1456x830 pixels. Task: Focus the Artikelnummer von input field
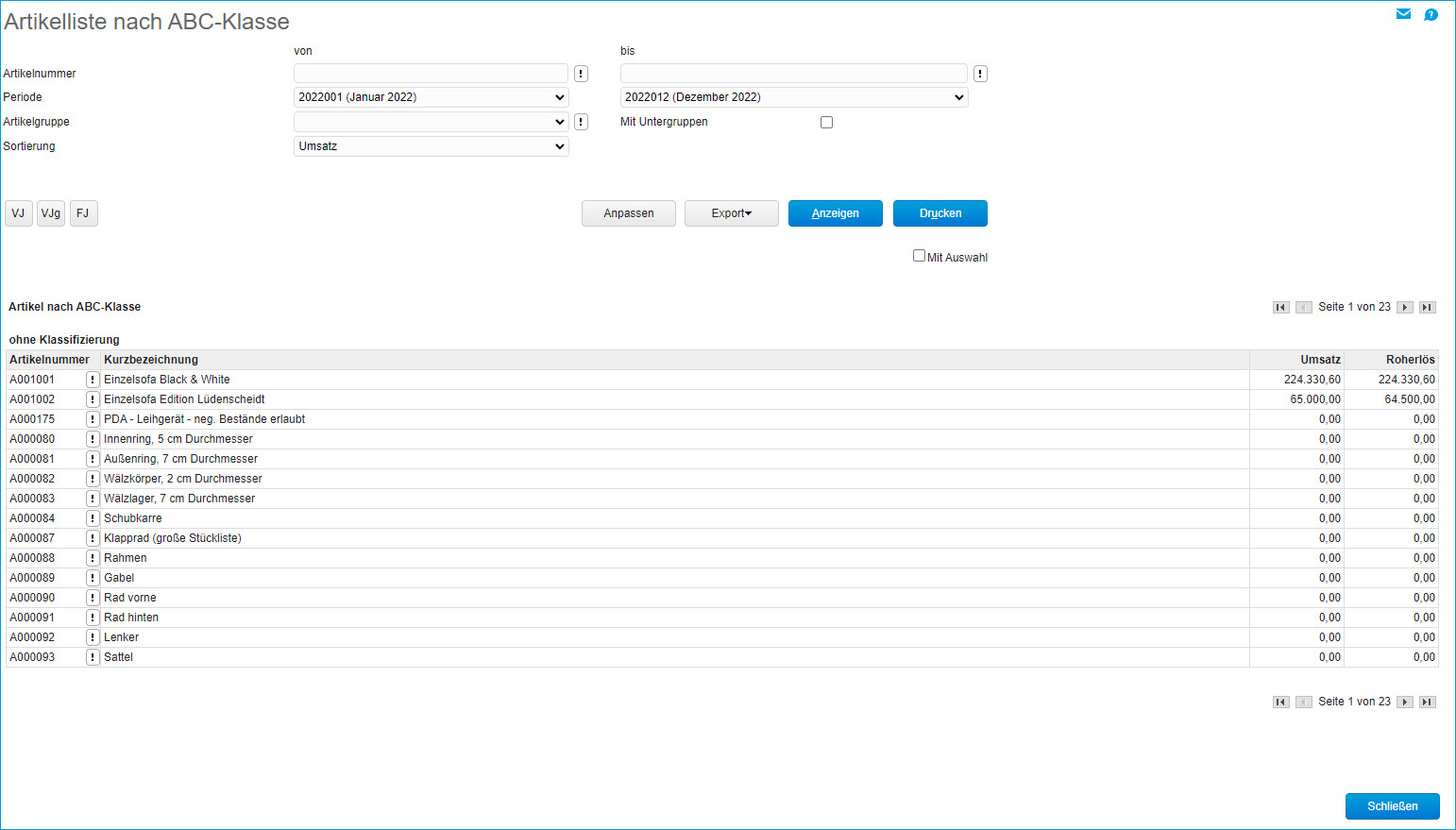click(431, 74)
